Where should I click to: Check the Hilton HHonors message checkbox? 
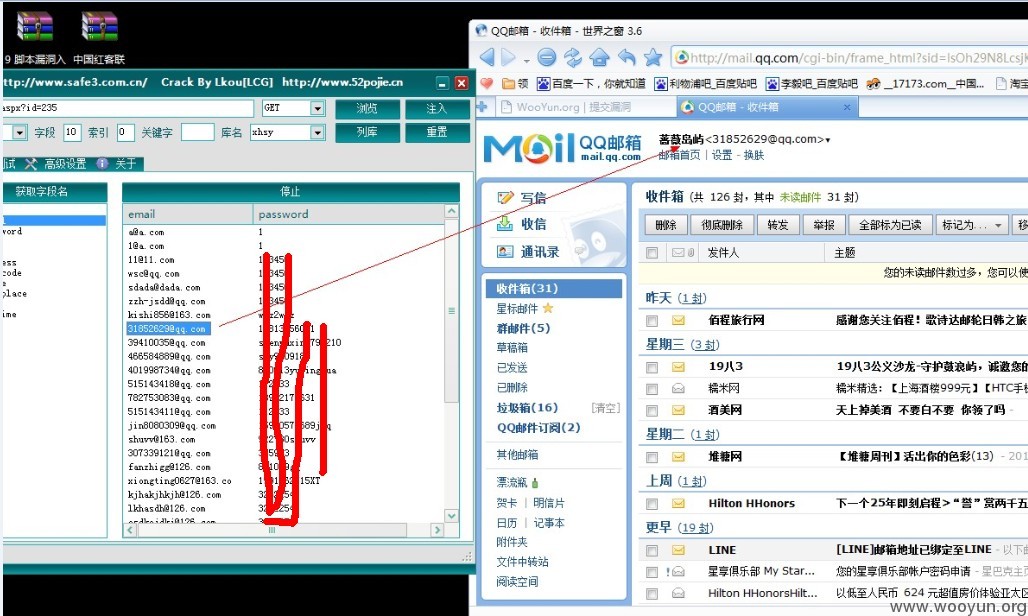point(652,504)
